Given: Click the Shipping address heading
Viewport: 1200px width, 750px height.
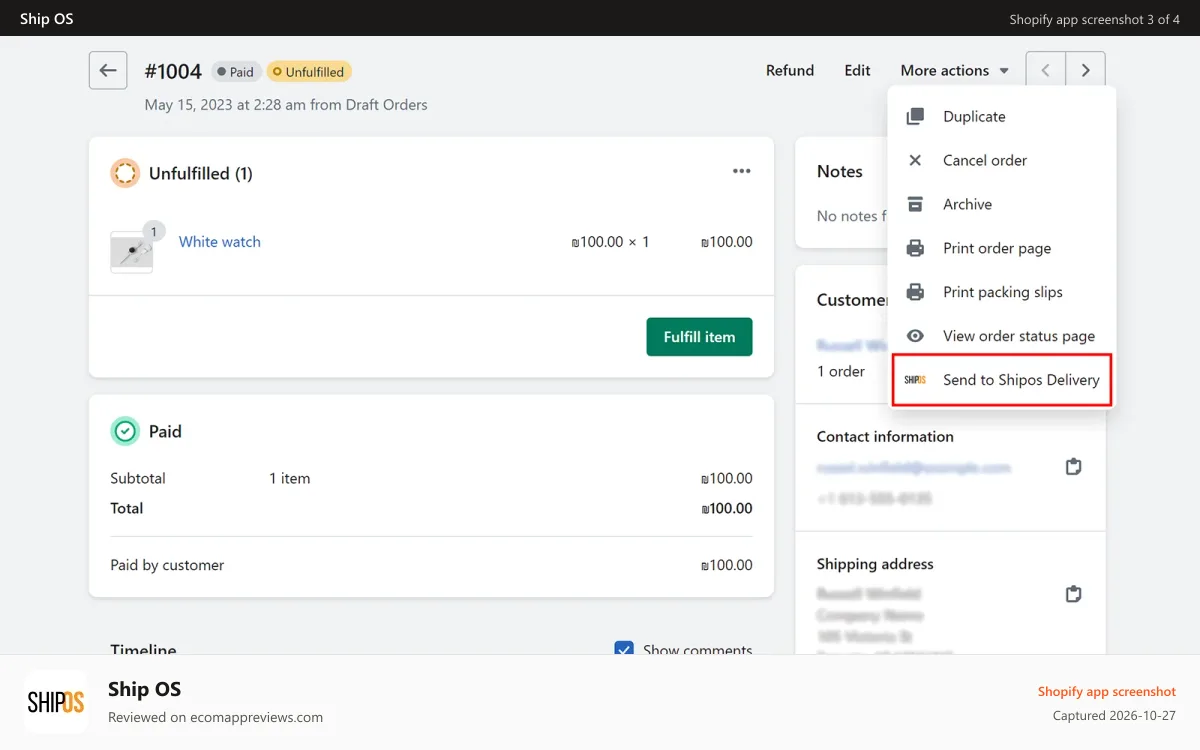Looking at the screenshot, I should (875, 564).
